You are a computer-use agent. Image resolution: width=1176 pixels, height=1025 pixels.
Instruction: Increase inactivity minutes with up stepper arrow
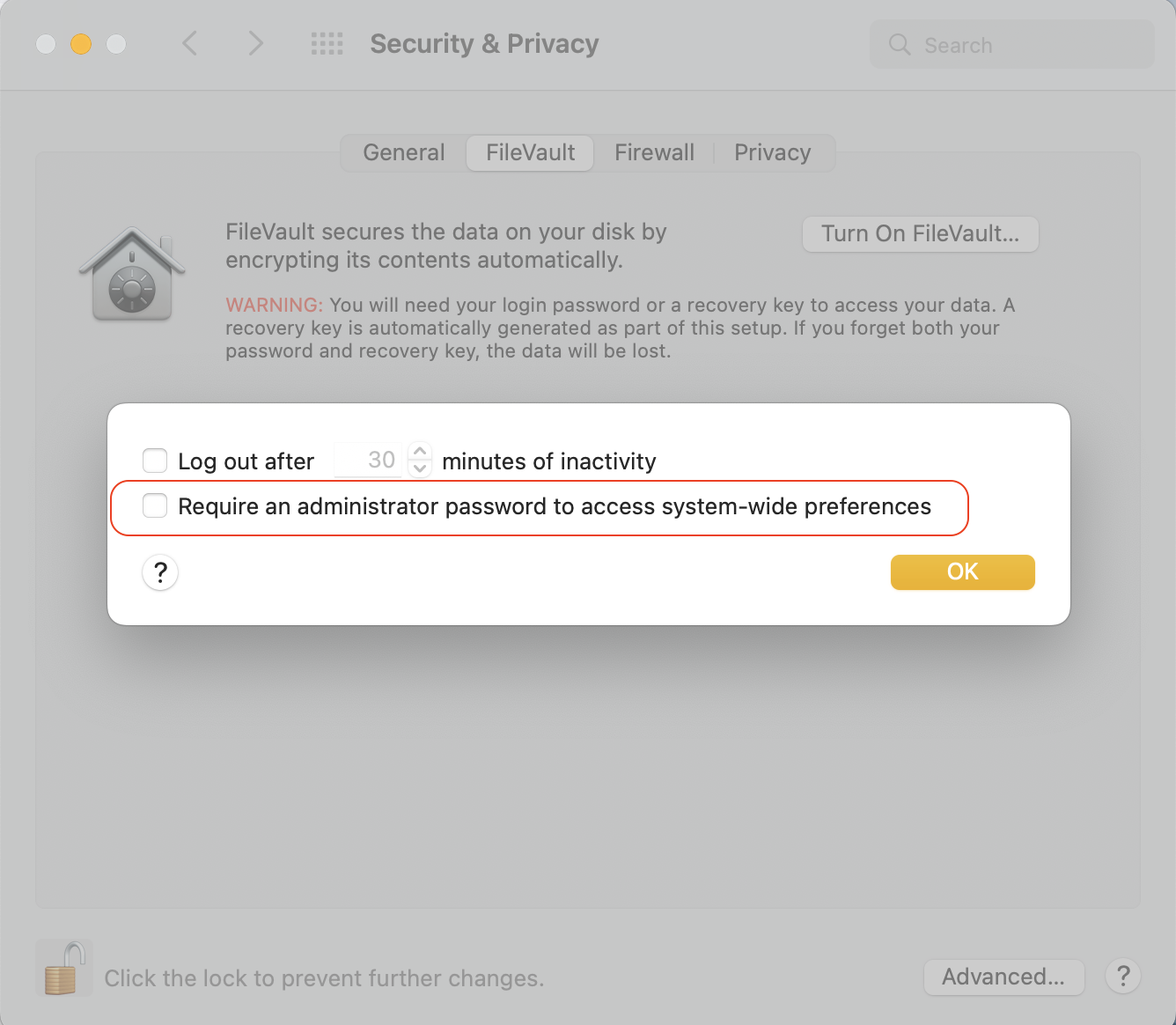(421, 451)
